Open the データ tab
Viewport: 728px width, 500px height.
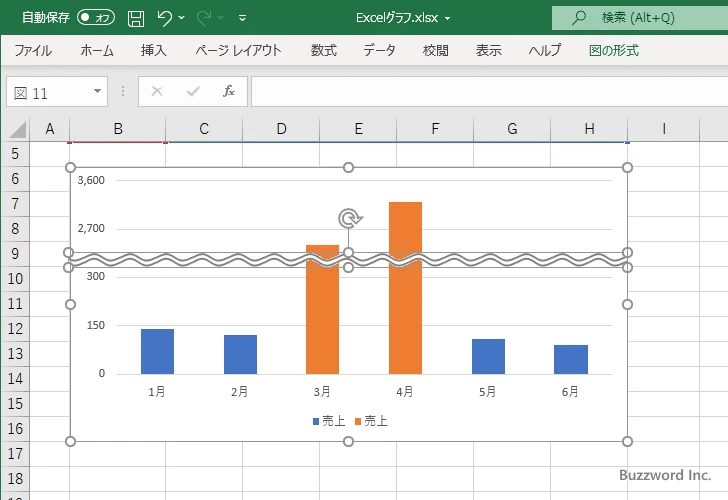point(379,50)
